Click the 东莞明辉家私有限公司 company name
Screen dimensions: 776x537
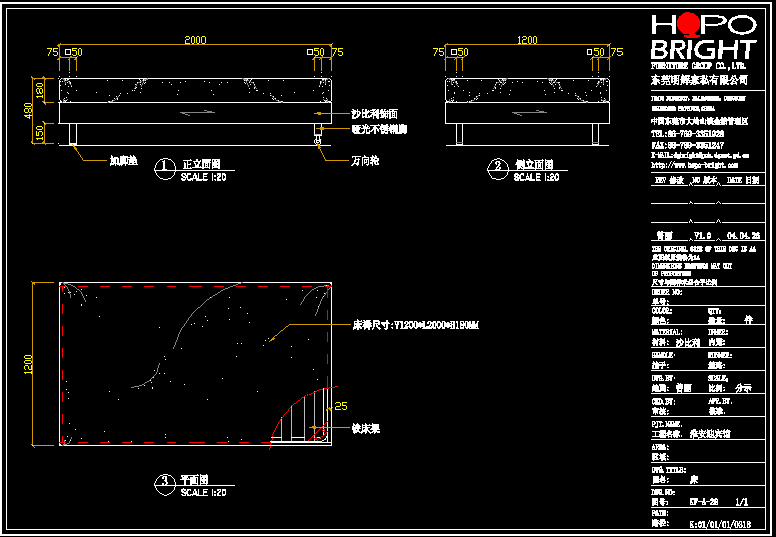(699, 80)
